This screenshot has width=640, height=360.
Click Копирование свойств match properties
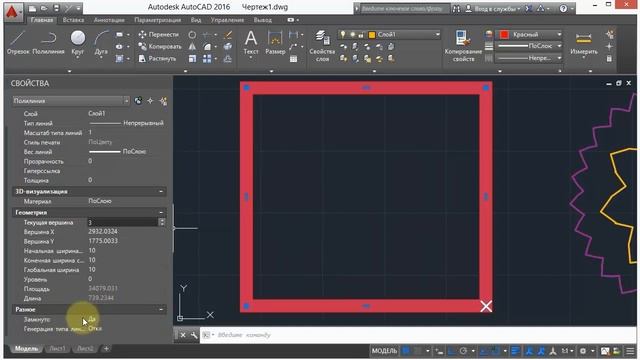click(463, 46)
